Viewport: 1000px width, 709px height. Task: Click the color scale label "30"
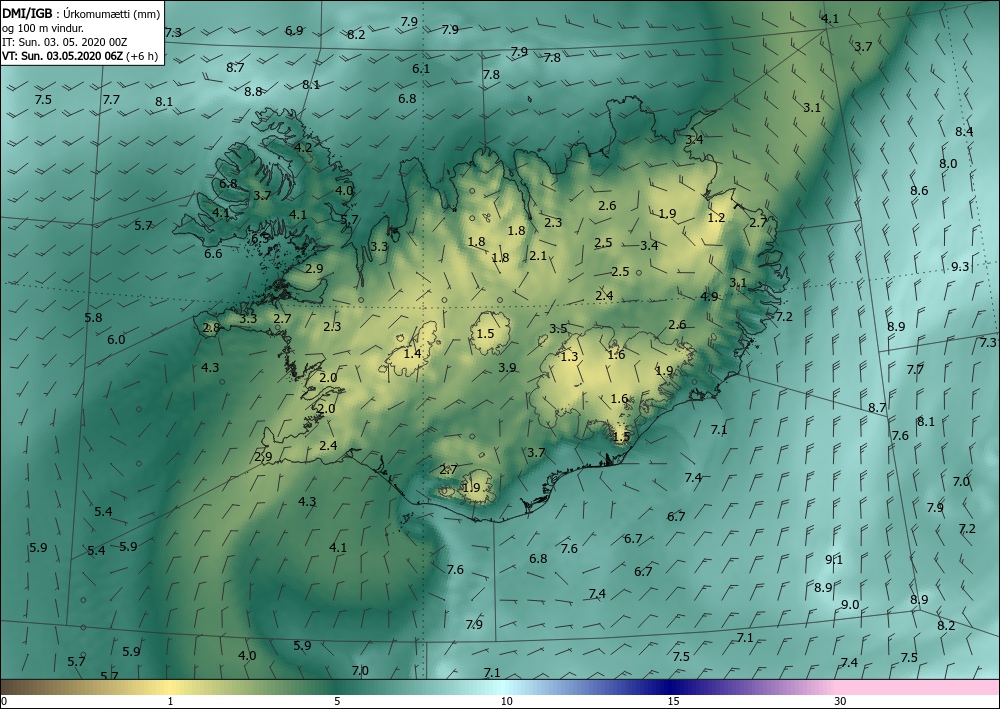[841, 701]
